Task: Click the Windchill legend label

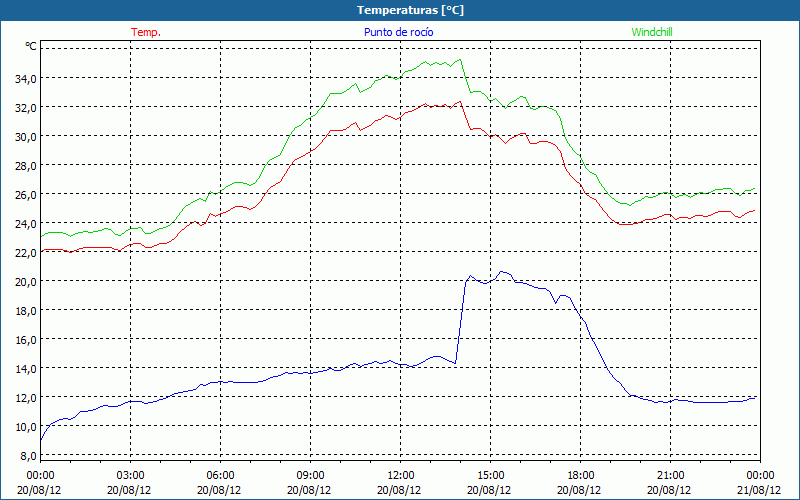Action: [652, 32]
